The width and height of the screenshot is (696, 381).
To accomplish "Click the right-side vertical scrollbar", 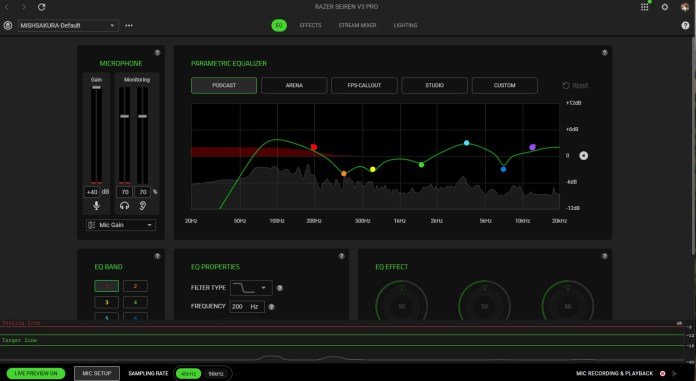I will [x=694, y=147].
